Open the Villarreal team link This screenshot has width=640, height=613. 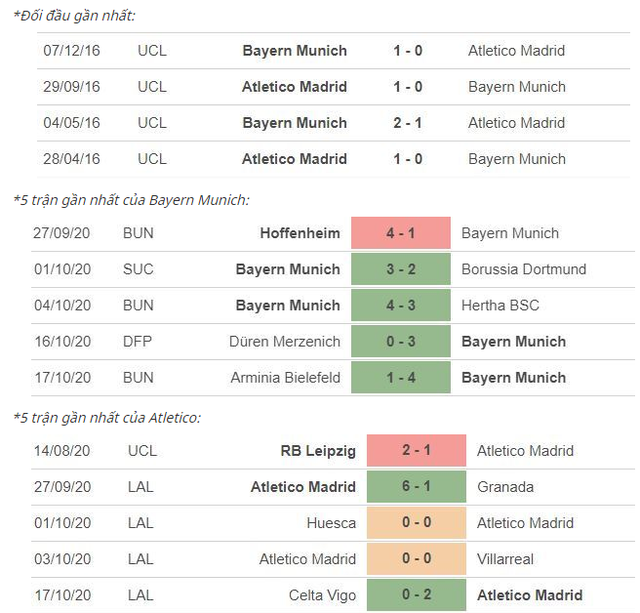(x=507, y=559)
